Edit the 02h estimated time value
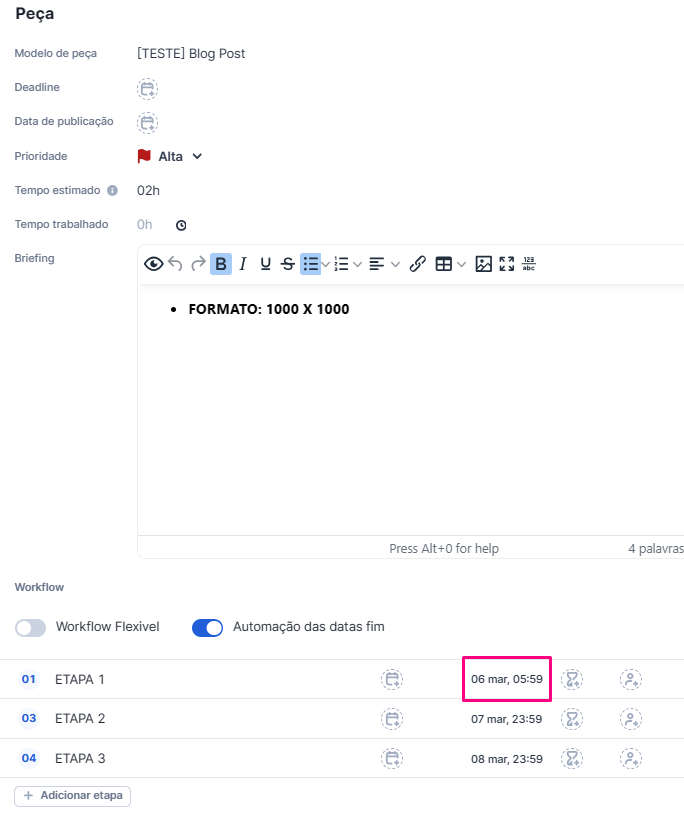Viewport: 684px width, 814px height. coord(148,191)
